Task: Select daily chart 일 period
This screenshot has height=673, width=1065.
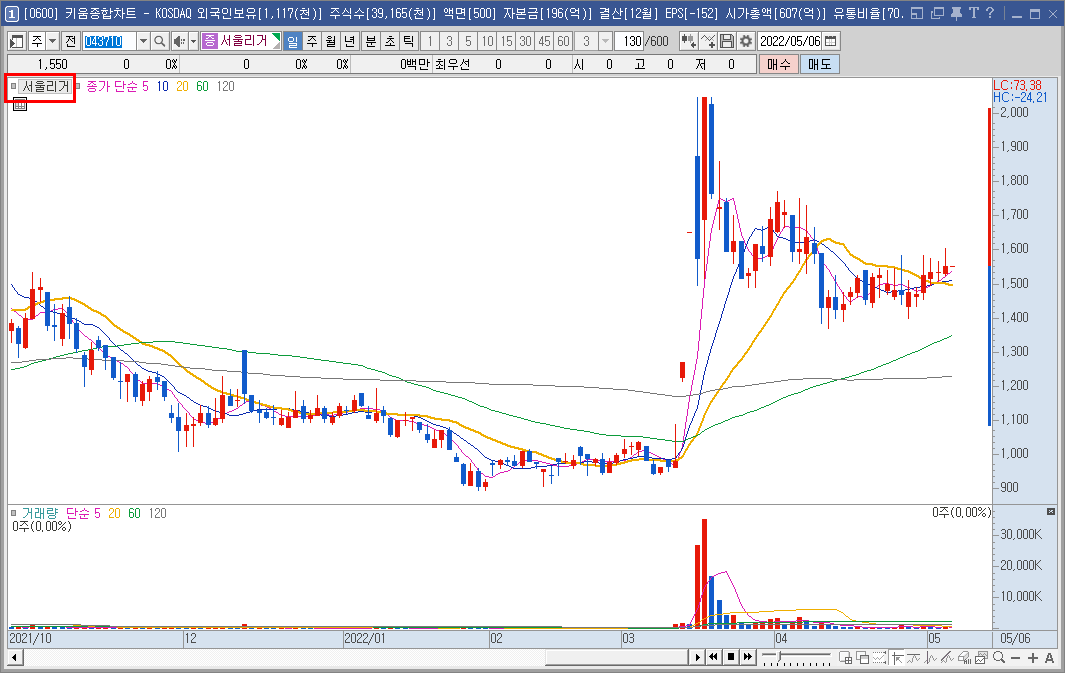Action: 293,41
